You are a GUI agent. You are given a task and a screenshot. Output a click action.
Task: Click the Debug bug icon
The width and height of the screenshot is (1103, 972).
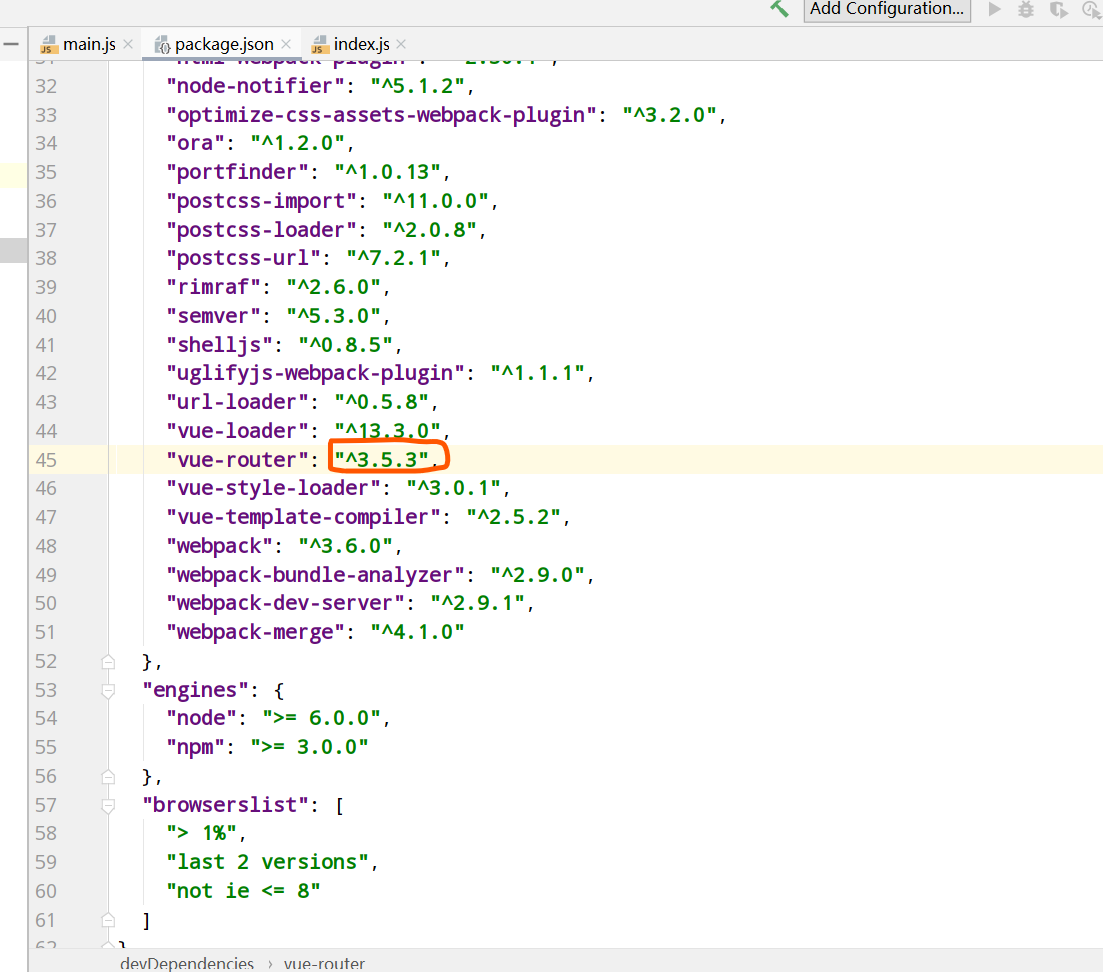1026,9
